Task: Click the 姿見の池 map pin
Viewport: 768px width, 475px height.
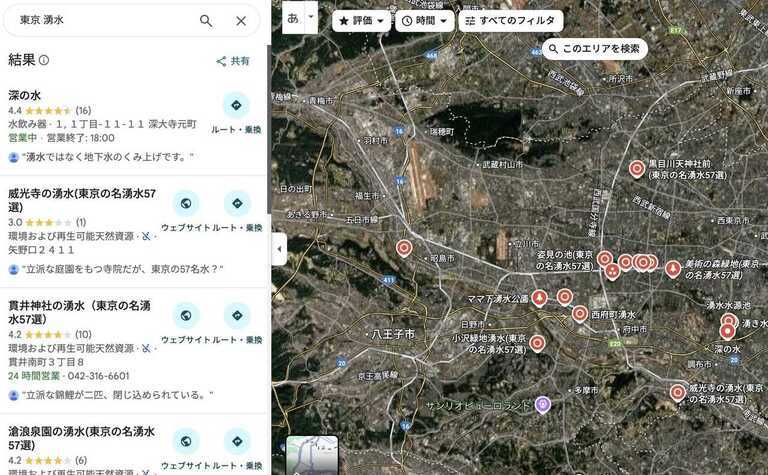Action: click(605, 259)
